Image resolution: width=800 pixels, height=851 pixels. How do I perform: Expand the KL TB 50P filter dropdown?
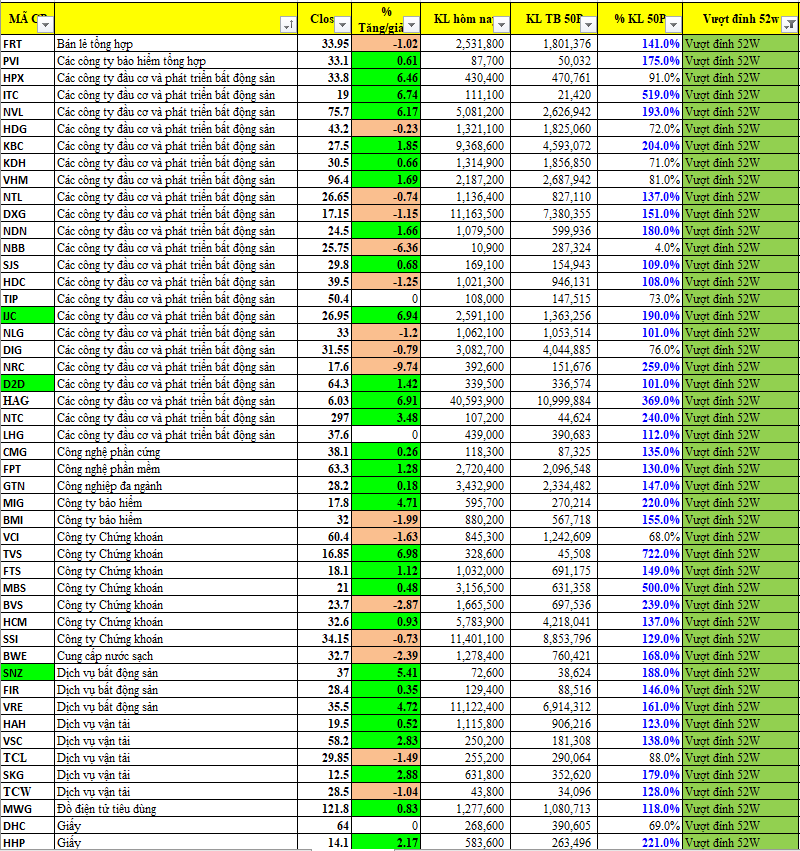click(x=588, y=25)
